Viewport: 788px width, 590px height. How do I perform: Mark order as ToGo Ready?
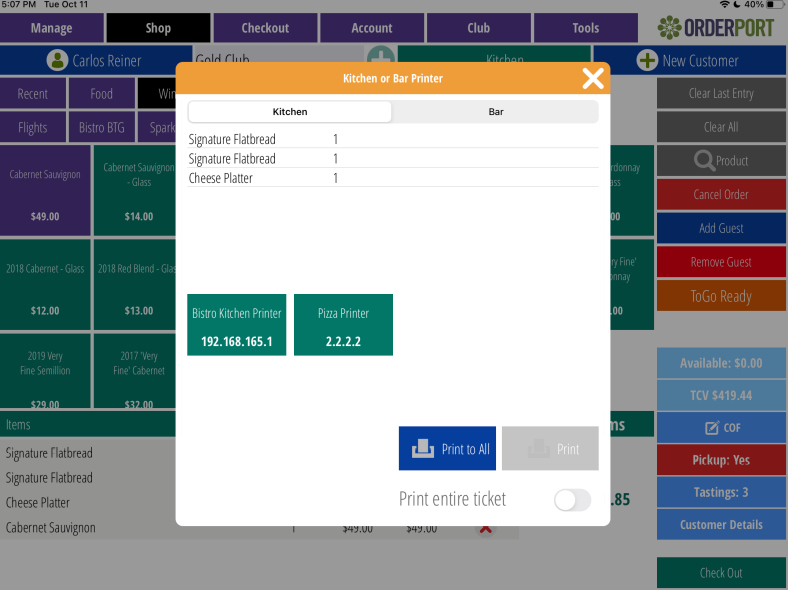tap(721, 296)
